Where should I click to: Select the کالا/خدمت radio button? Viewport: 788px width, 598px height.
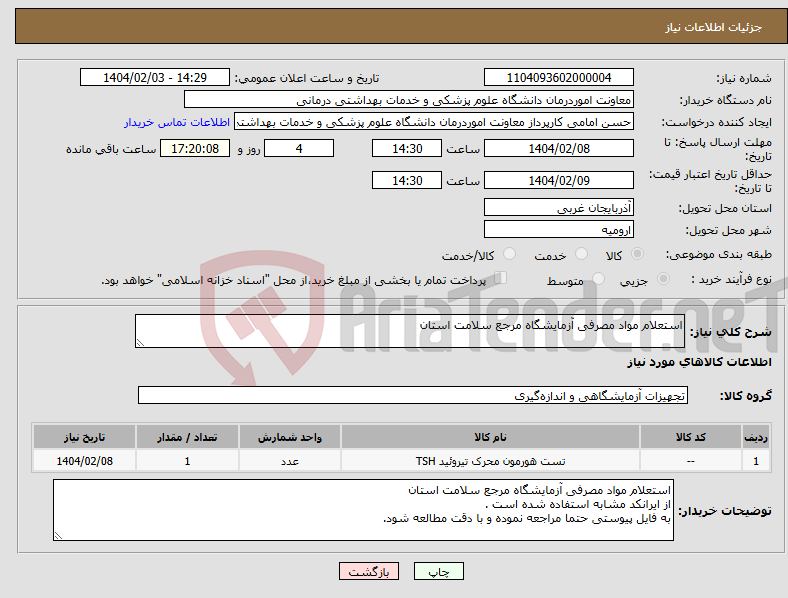(x=510, y=254)
